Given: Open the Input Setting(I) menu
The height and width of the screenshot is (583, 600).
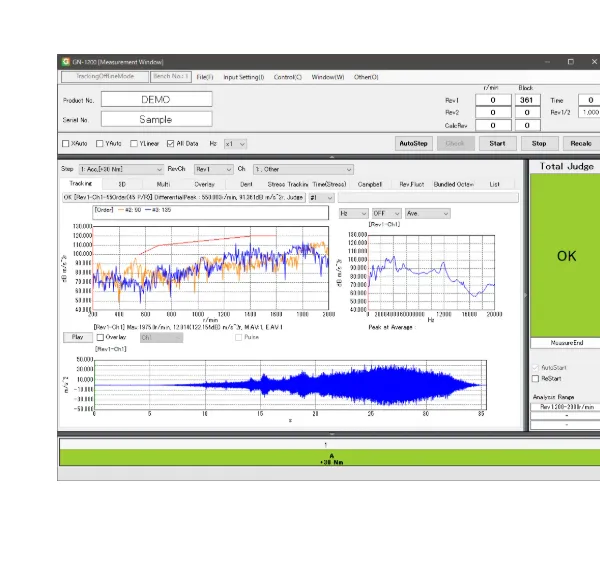Looking at the screenshot, I should click(244, 77).
